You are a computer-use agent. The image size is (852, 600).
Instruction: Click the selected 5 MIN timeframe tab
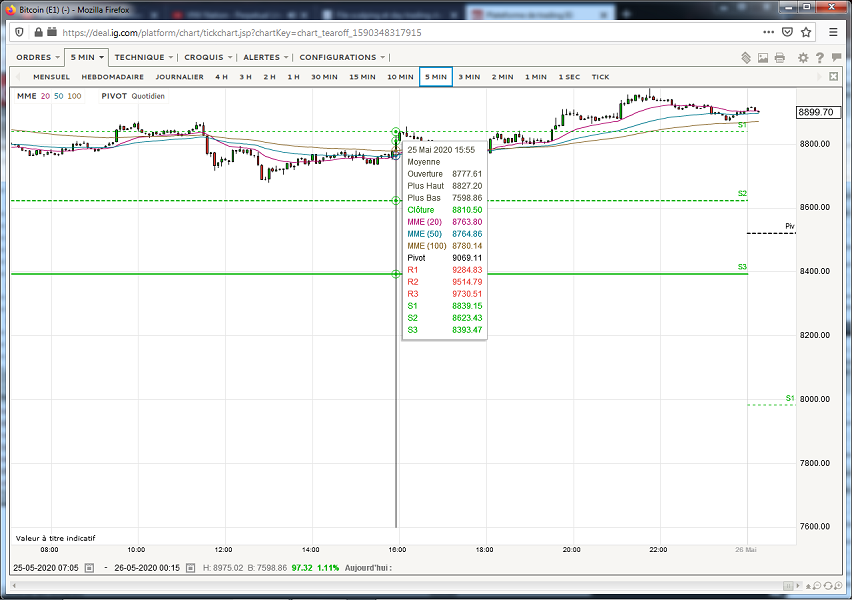coord(436,77)
